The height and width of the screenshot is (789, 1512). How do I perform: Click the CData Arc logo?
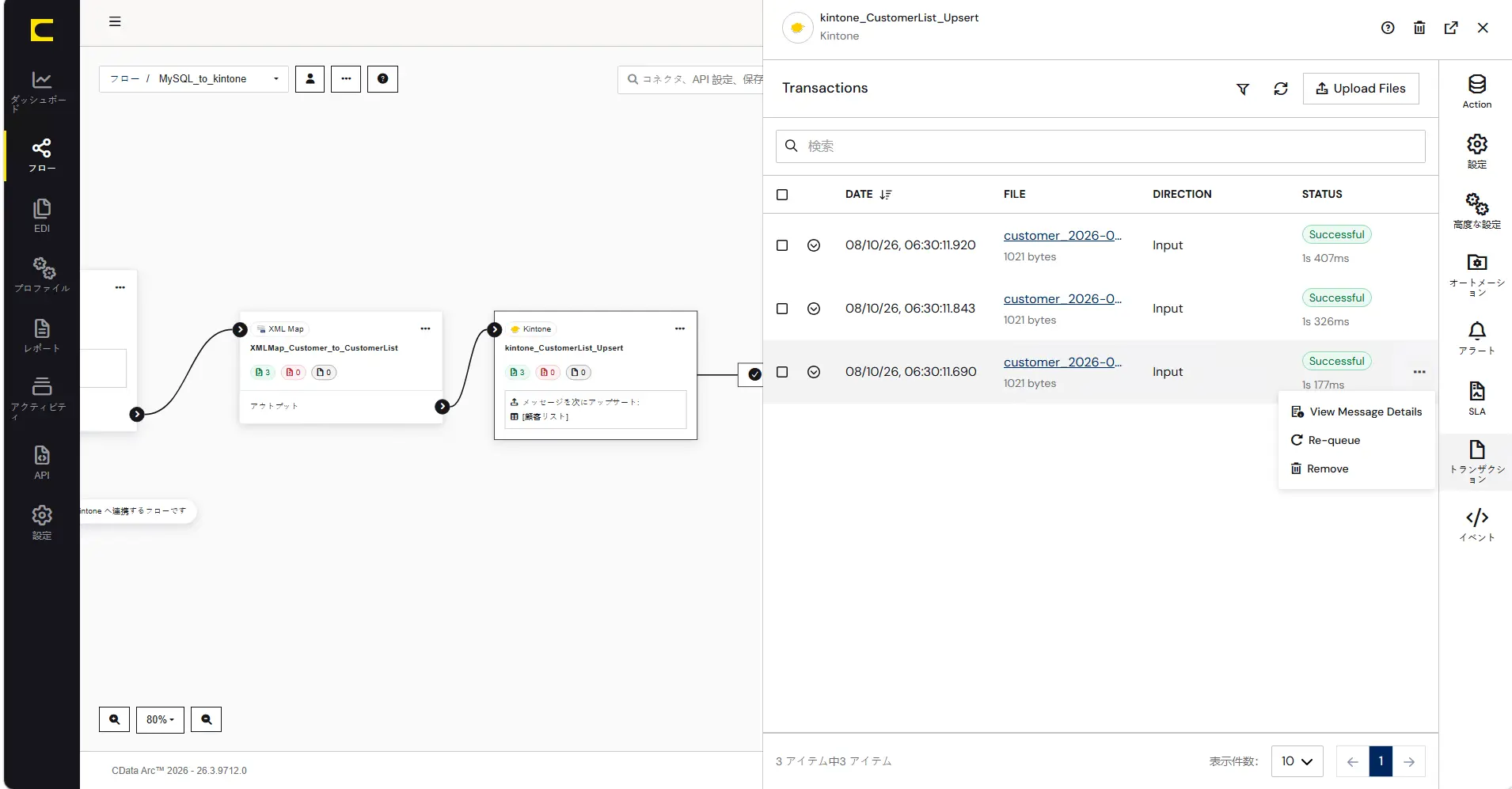[x=42, y=30]
